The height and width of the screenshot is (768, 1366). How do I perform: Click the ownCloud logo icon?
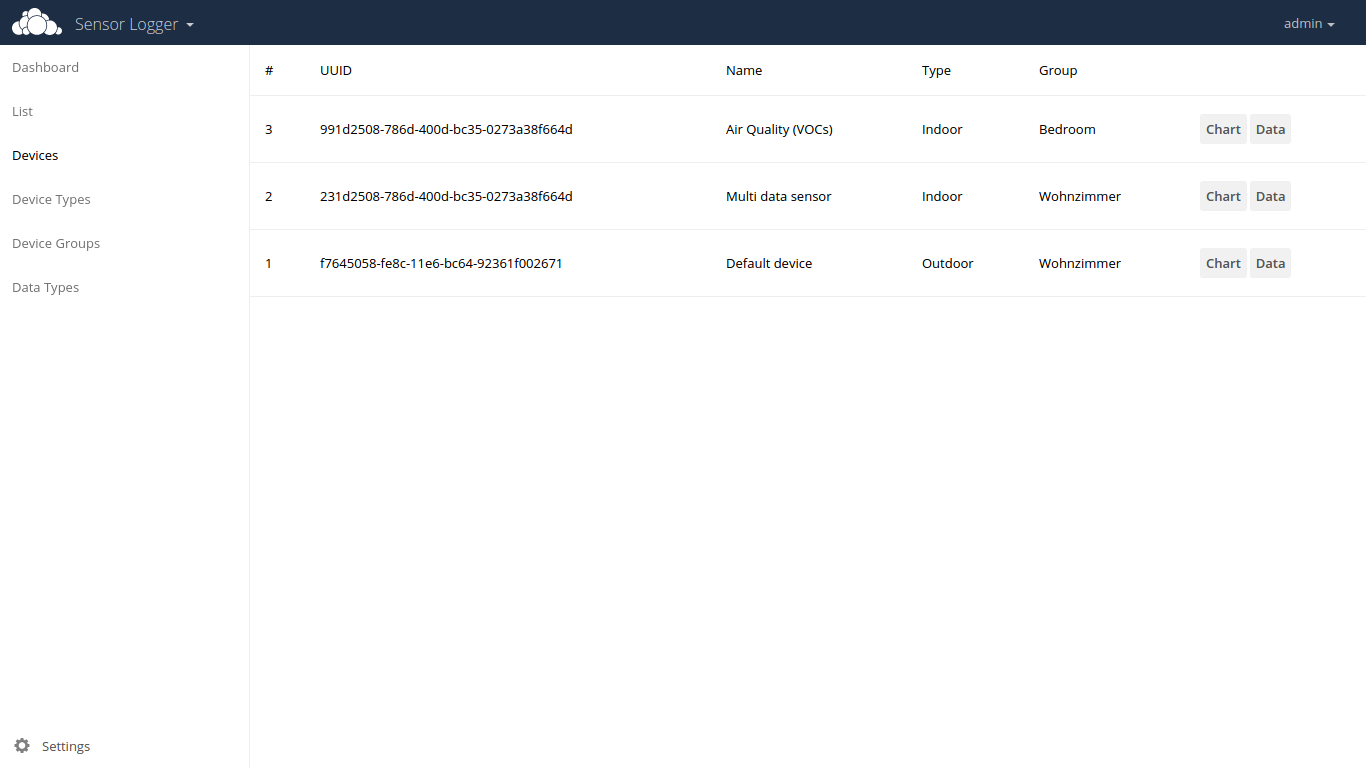click(37, 23)
